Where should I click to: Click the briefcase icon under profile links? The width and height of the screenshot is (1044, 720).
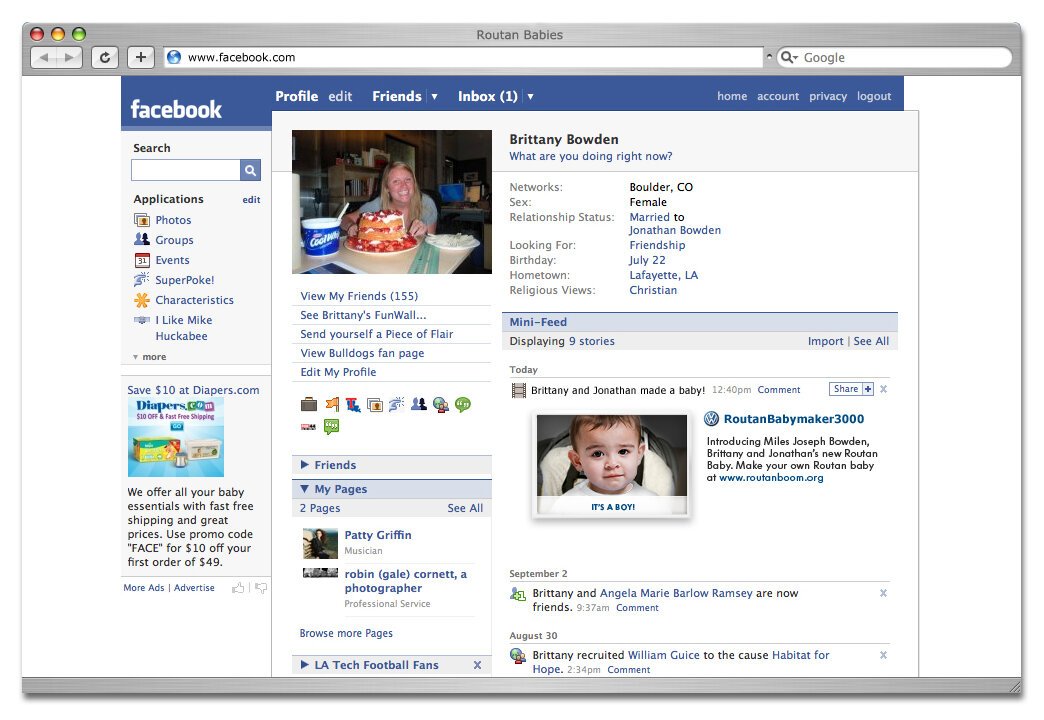(308, 404)
